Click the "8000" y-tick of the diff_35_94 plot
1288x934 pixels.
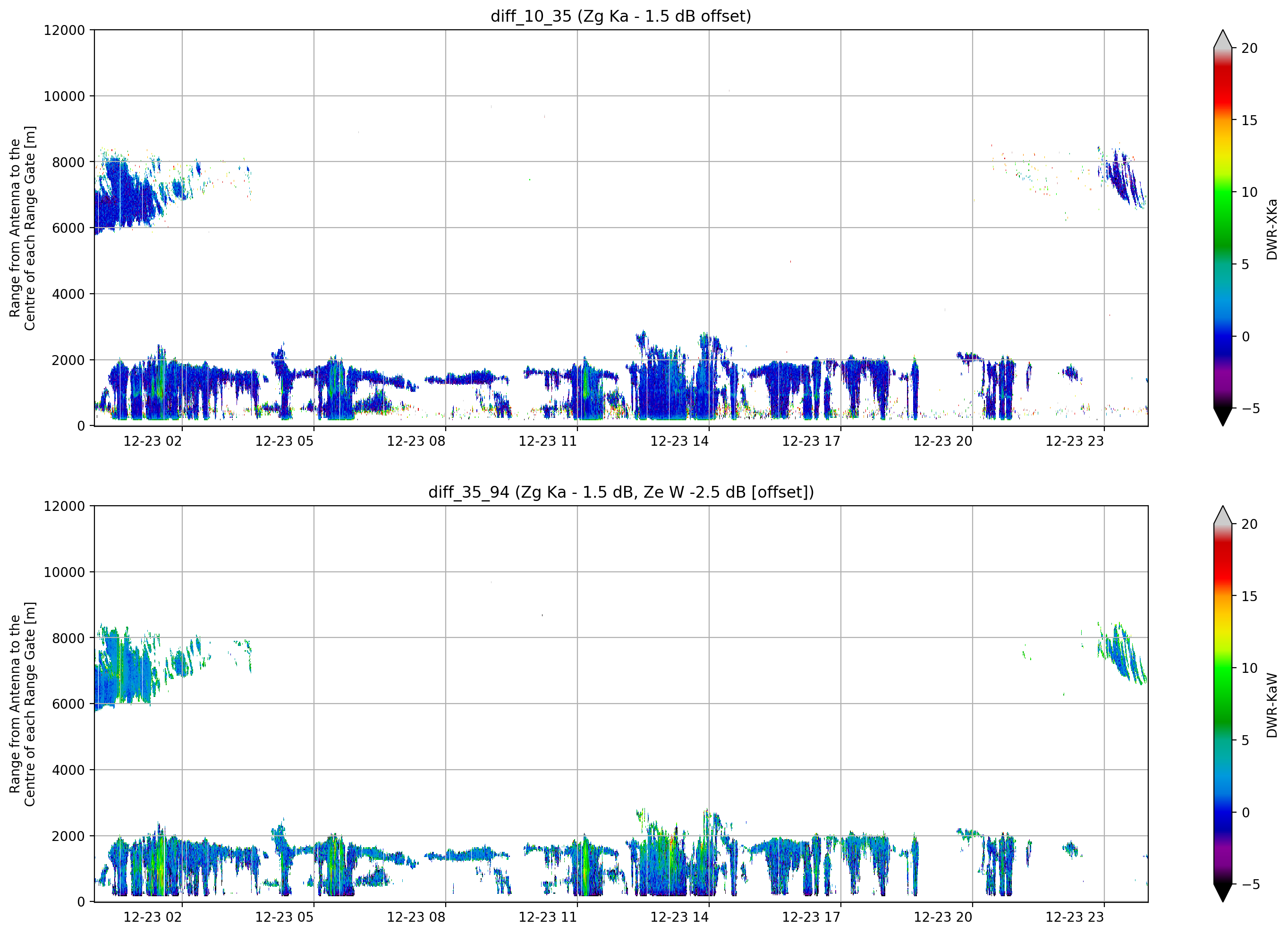click(x=68, y=638)
